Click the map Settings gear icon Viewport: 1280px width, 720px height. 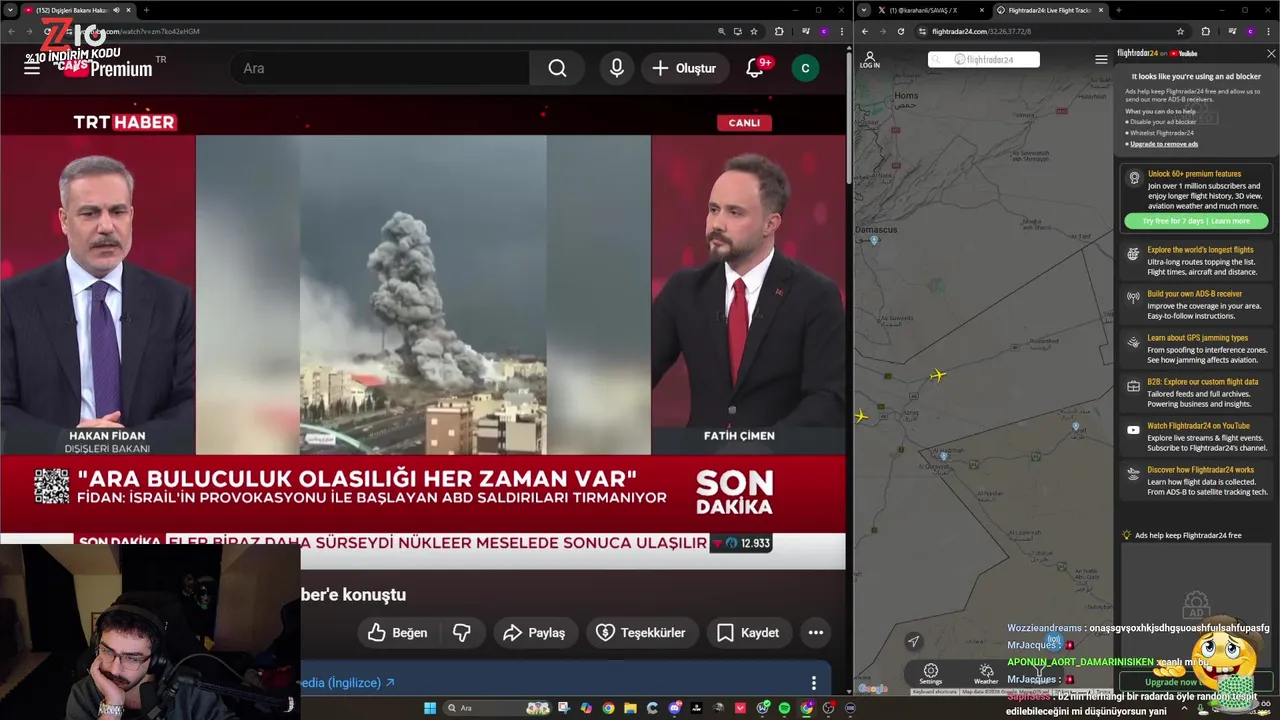[931, 674]
